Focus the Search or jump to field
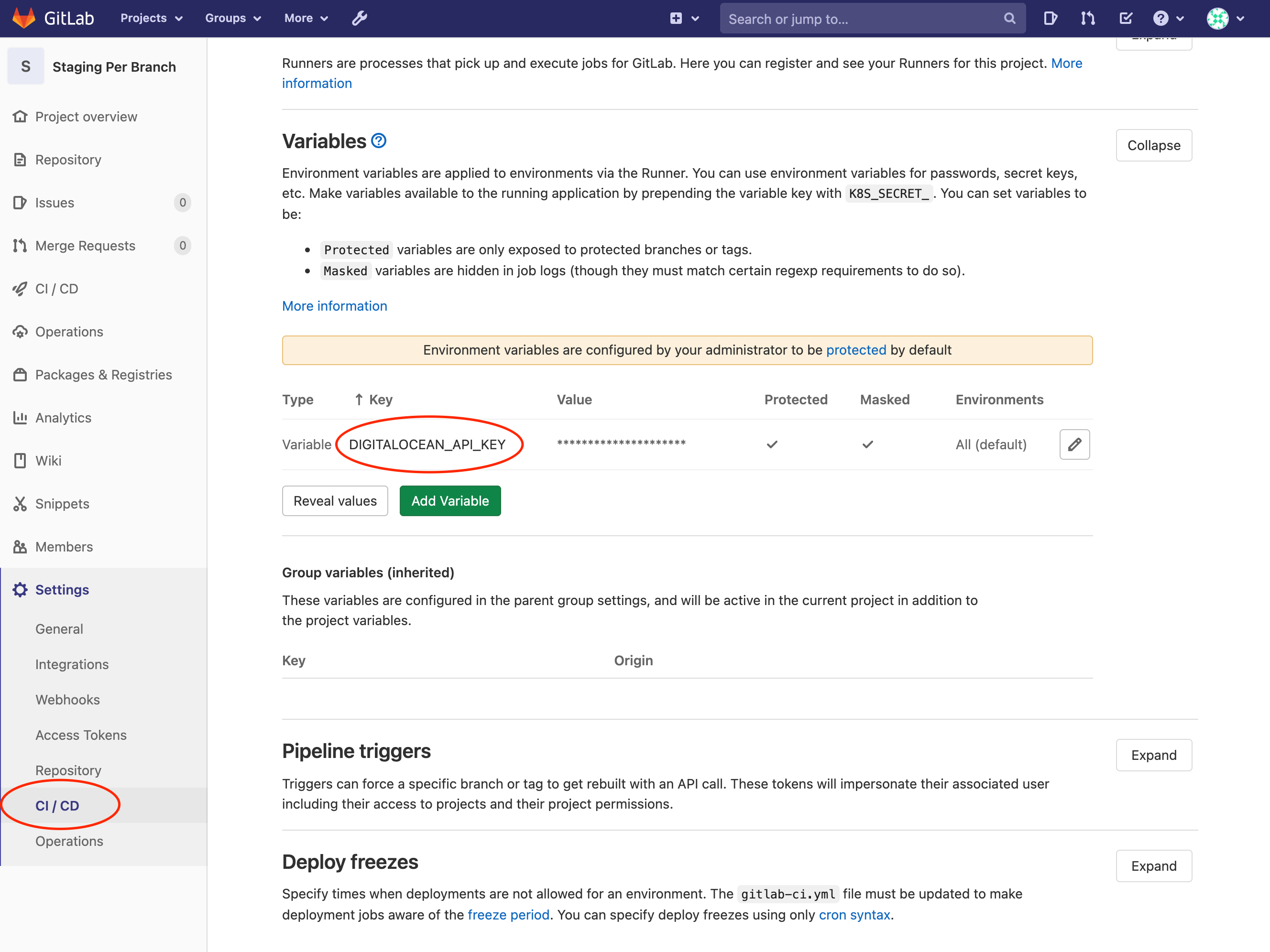 tap(873, 18)
